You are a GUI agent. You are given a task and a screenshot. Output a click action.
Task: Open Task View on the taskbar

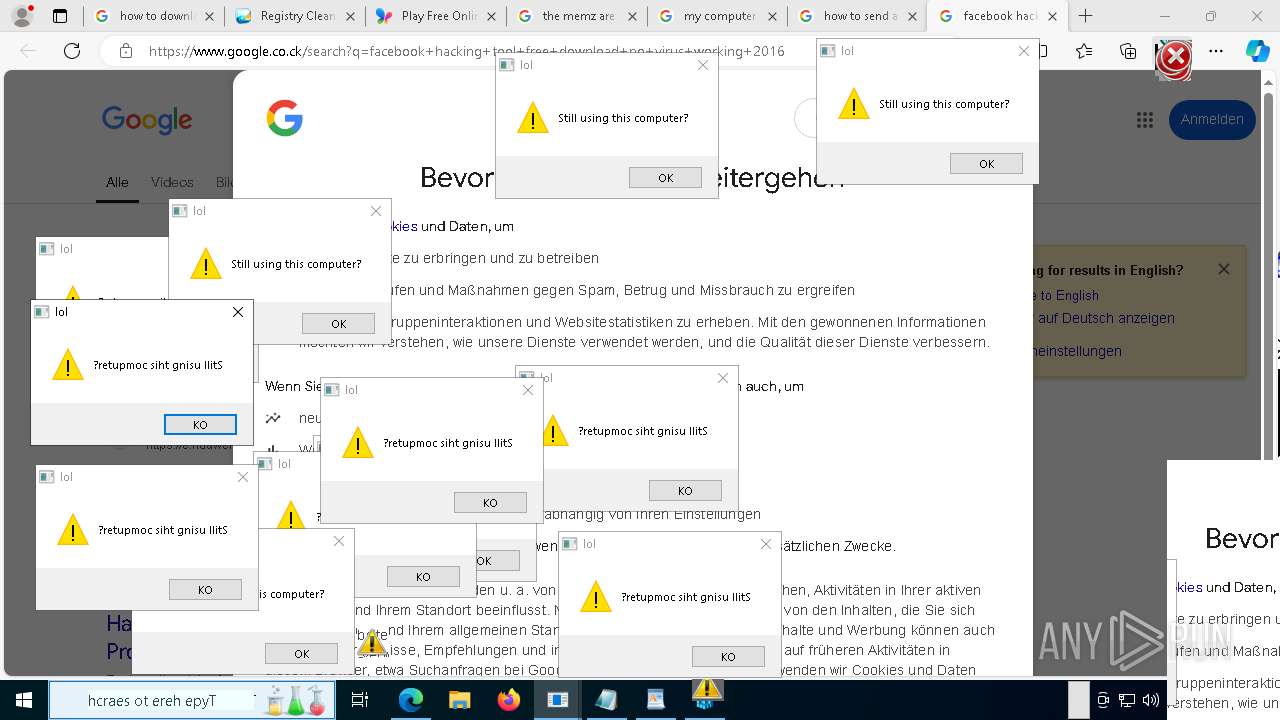click(360, 700)
